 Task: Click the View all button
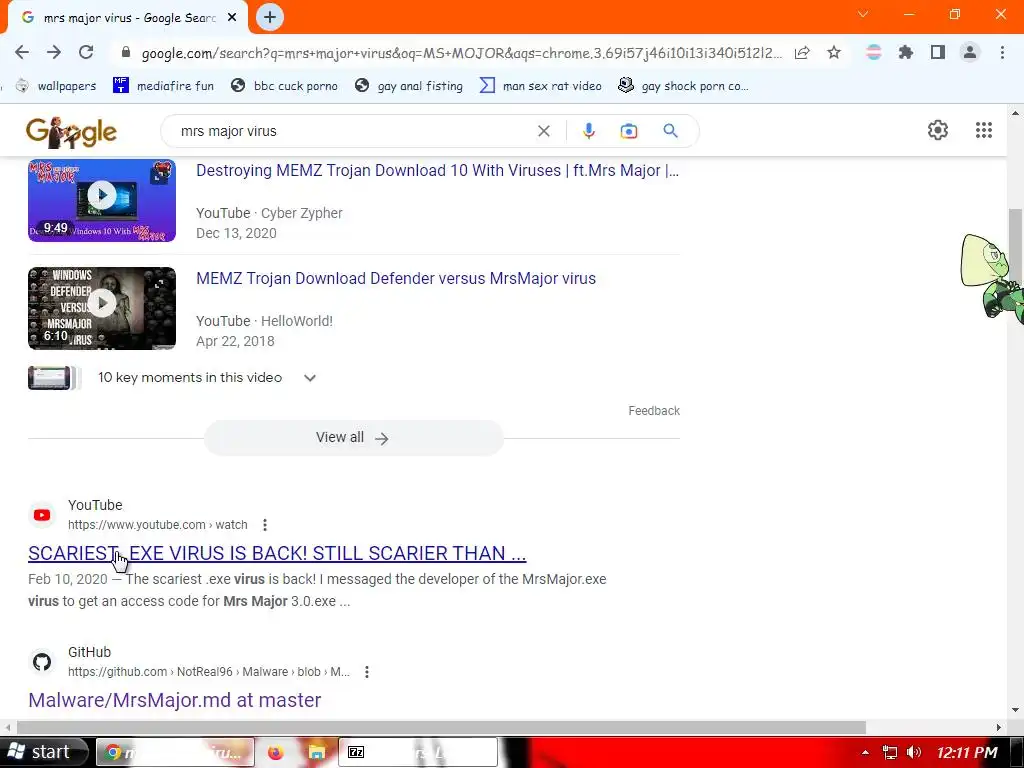pyautogui.click(x=353, y=438)
